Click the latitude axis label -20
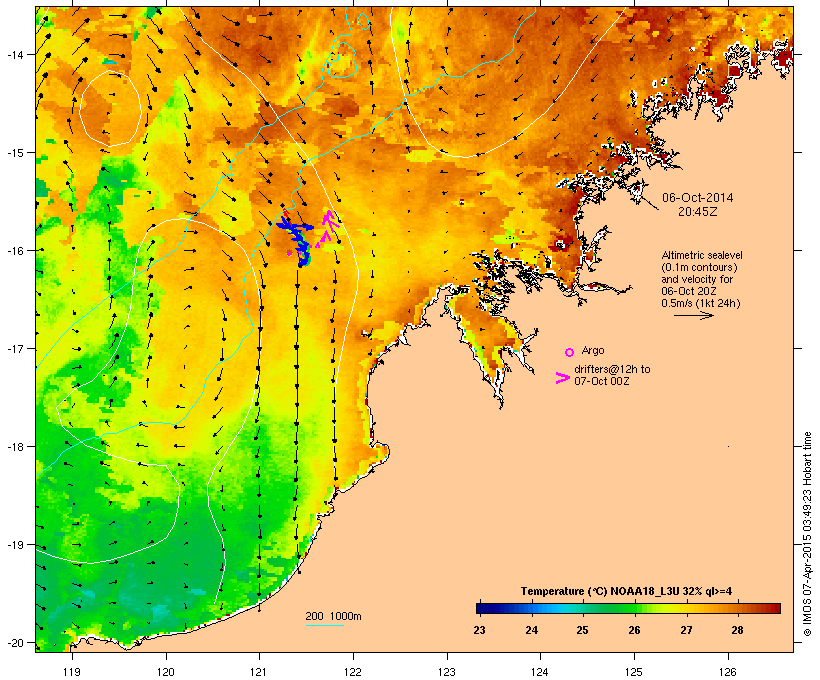This screenshot has width=820, height=680. (14, 642)
